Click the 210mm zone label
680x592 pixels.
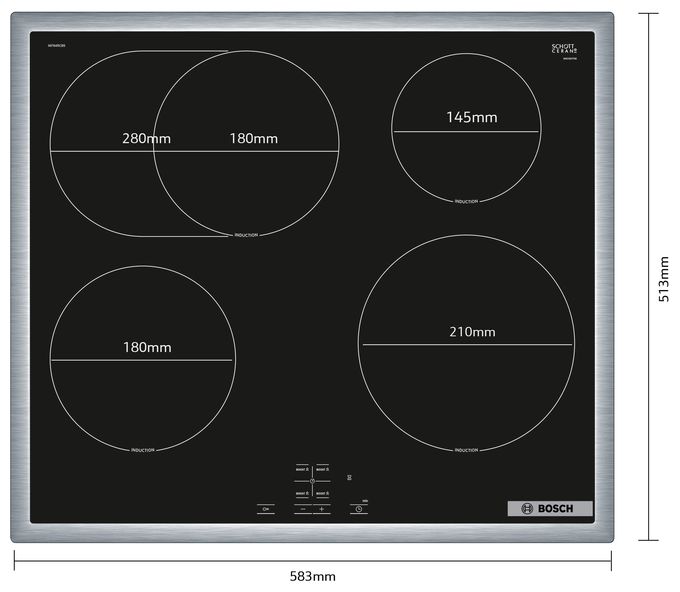coord(472,332)
